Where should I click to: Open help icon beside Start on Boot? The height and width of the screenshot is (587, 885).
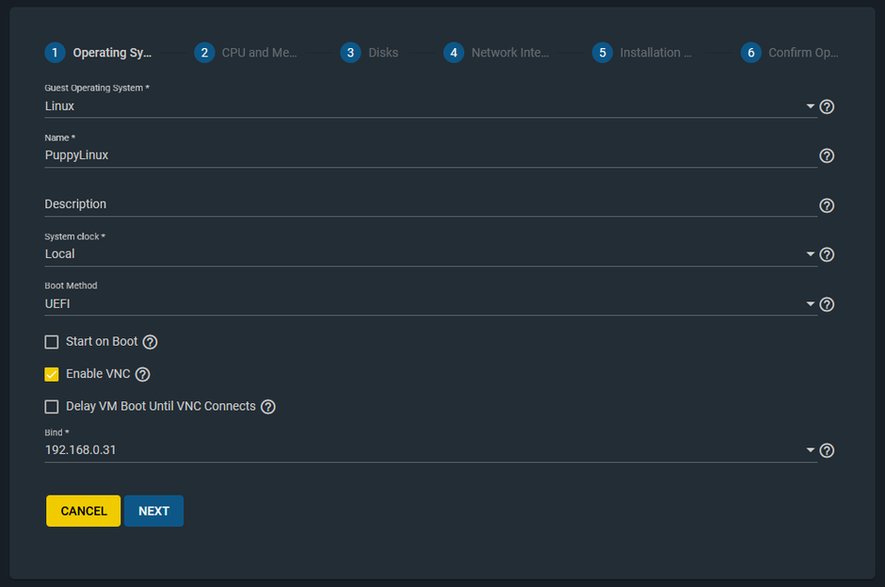coord(150,342)
